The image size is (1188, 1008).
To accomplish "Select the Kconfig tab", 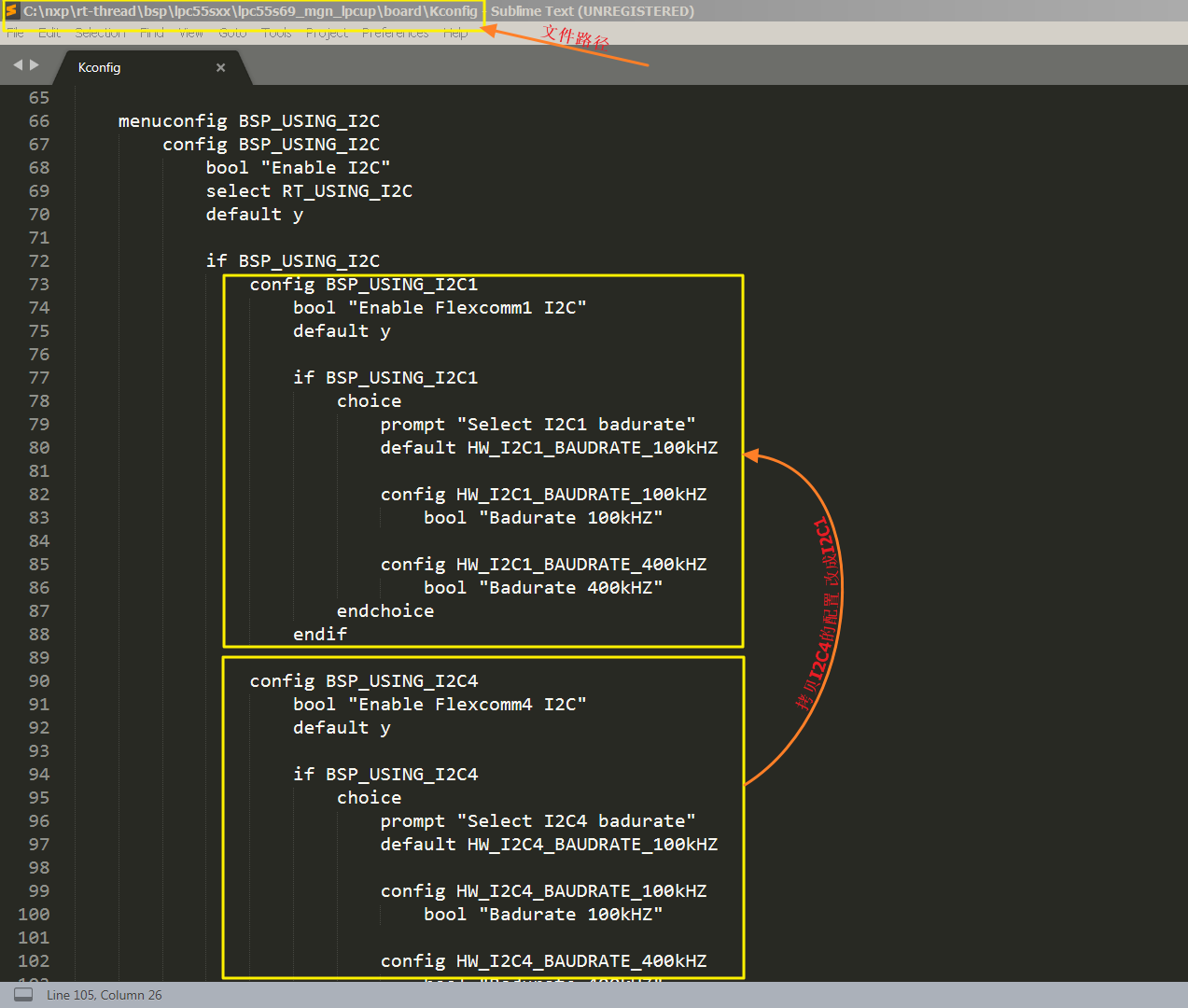I will (100, 68).
